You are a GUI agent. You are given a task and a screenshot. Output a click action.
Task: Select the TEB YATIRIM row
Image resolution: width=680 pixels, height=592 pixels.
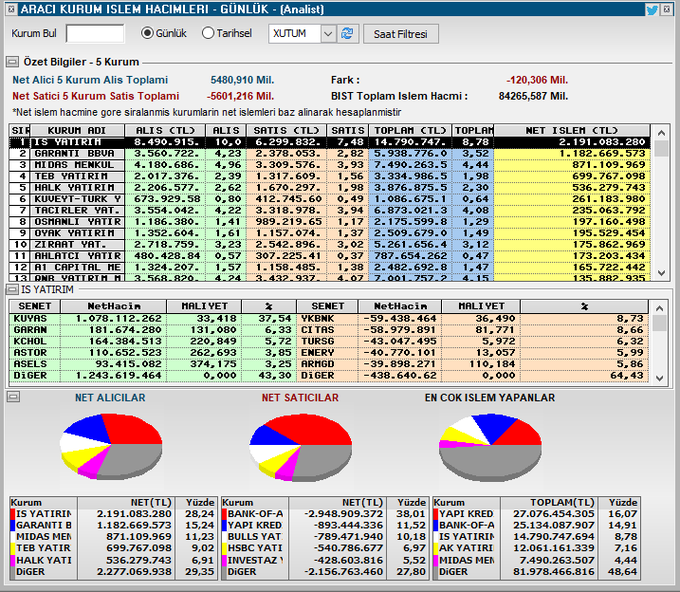[330, 176]
